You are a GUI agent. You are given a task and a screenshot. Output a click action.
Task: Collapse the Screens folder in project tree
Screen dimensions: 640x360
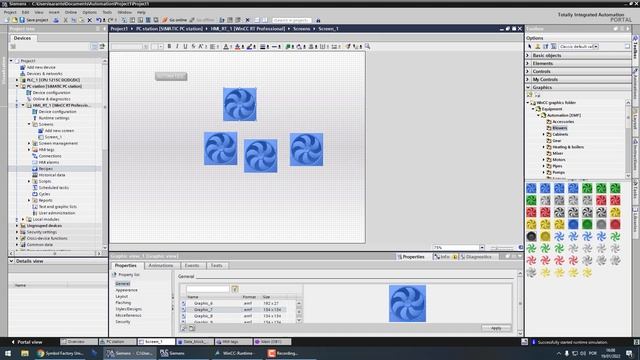click(x=29, y=124)
